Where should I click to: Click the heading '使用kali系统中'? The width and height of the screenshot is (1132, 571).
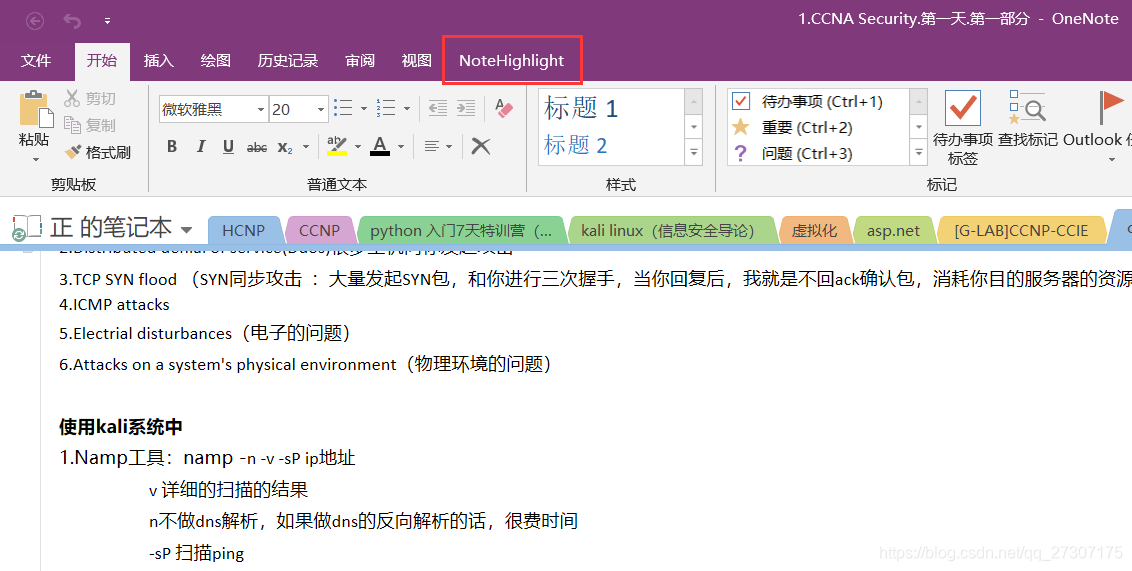coord(121,427)
